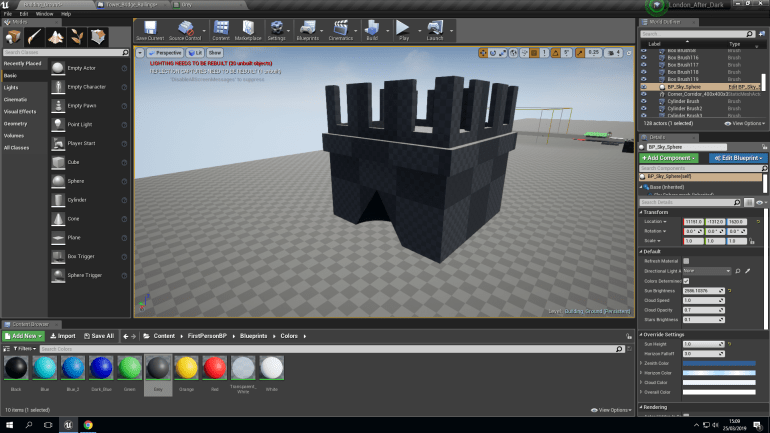Screen dimensions: 770x433
Task: Open World Outliner View Options
Action: pos(745,124)
